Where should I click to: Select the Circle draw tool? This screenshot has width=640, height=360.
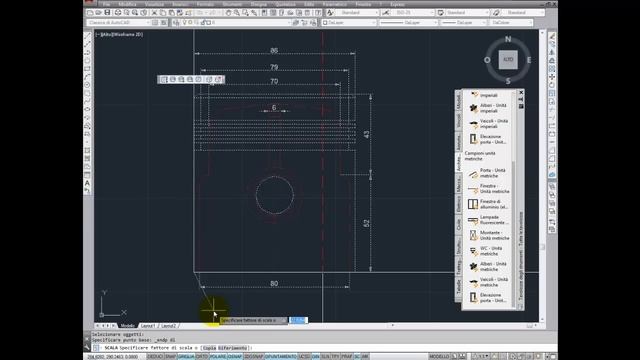87,85
